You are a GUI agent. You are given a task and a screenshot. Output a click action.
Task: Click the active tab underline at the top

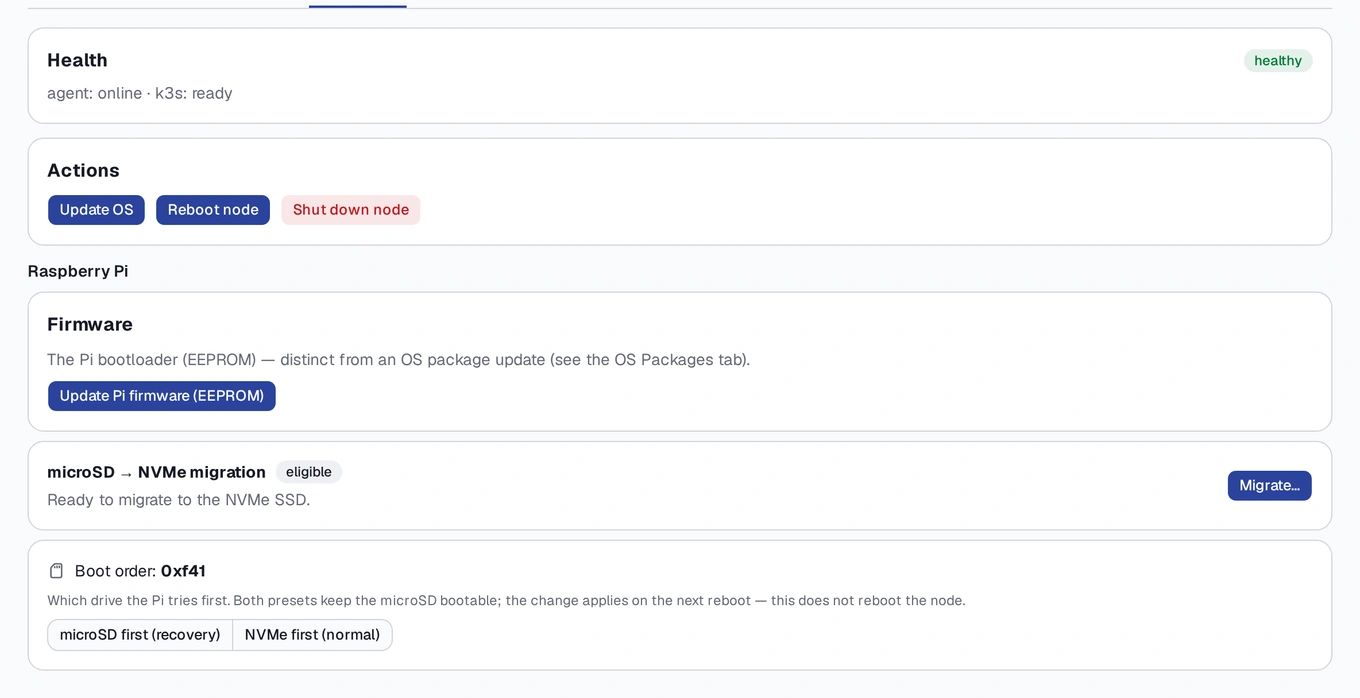pyautogui.click(x=358, y=6)
